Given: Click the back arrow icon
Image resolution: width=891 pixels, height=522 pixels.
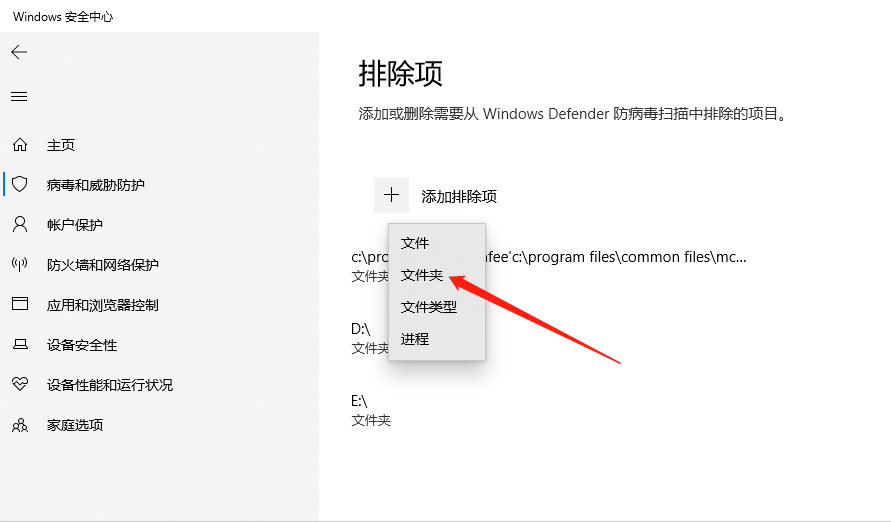Looking at the screenshot, I should tap(19, 52).
